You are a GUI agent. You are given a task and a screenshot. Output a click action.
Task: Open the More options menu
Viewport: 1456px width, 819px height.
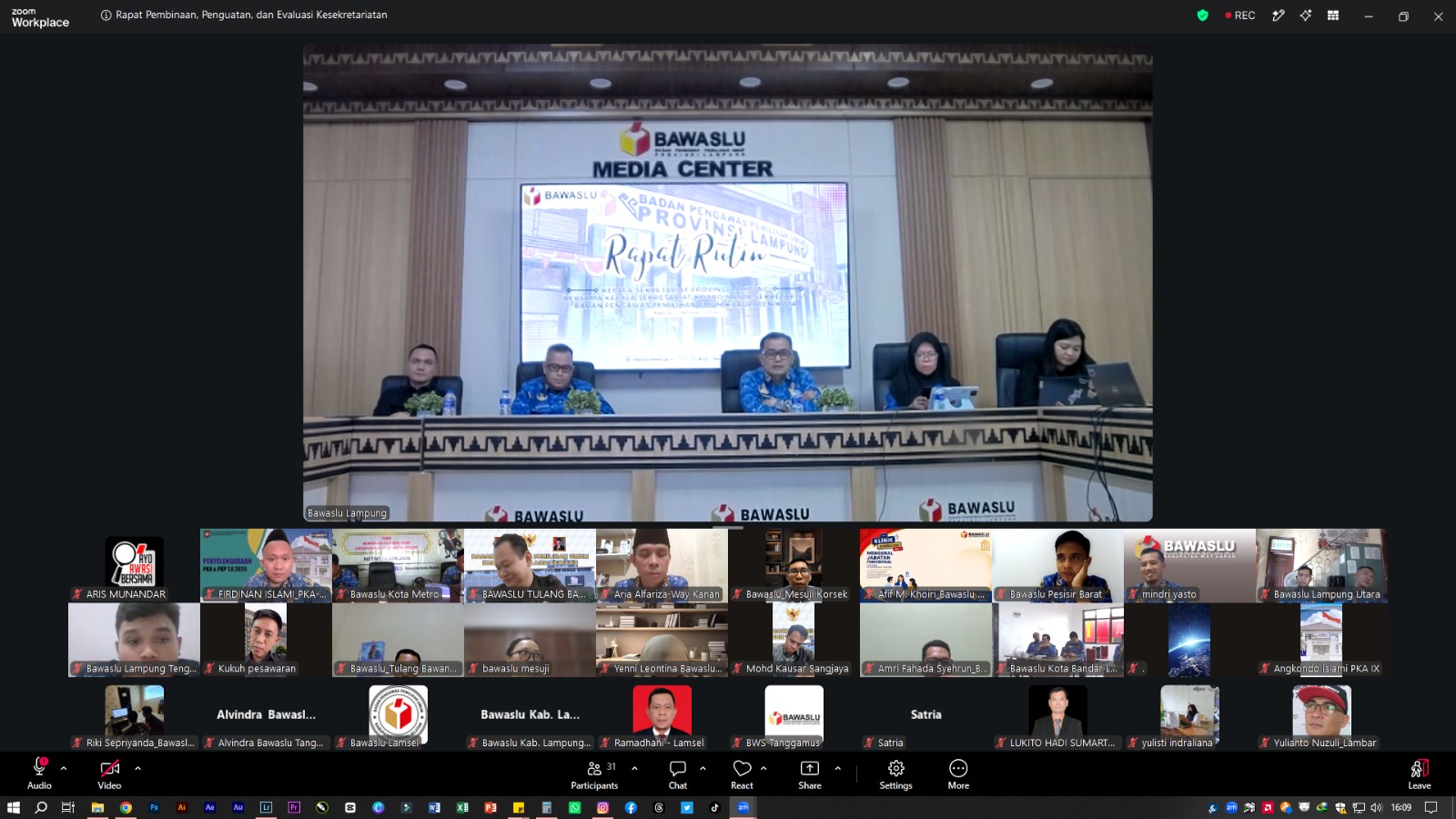pos(958,774)
